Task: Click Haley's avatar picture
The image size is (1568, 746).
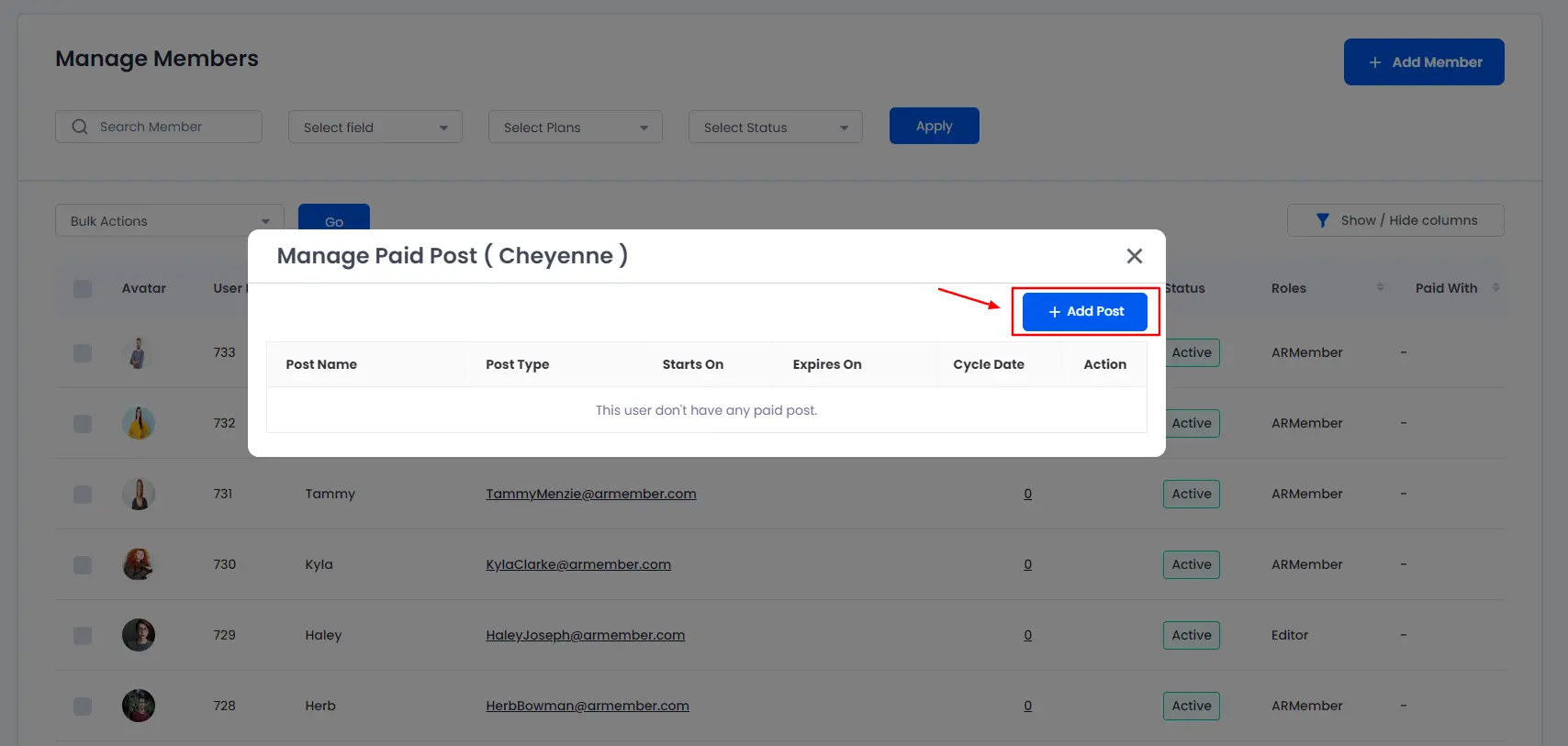Action: point(139,635)
